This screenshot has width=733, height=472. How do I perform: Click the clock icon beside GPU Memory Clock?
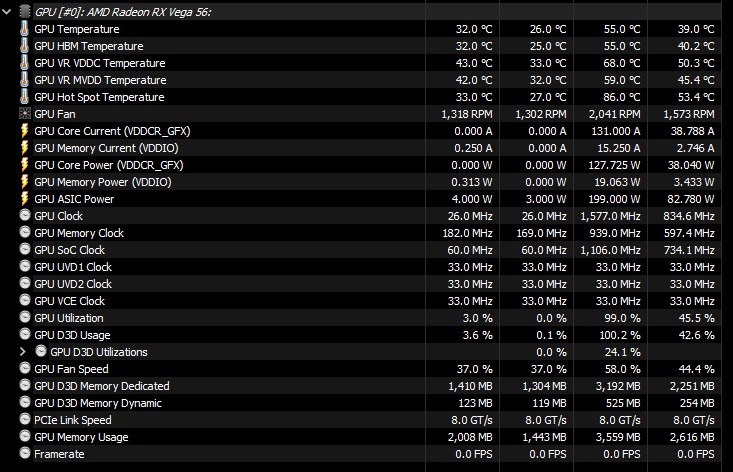(25, 232)
